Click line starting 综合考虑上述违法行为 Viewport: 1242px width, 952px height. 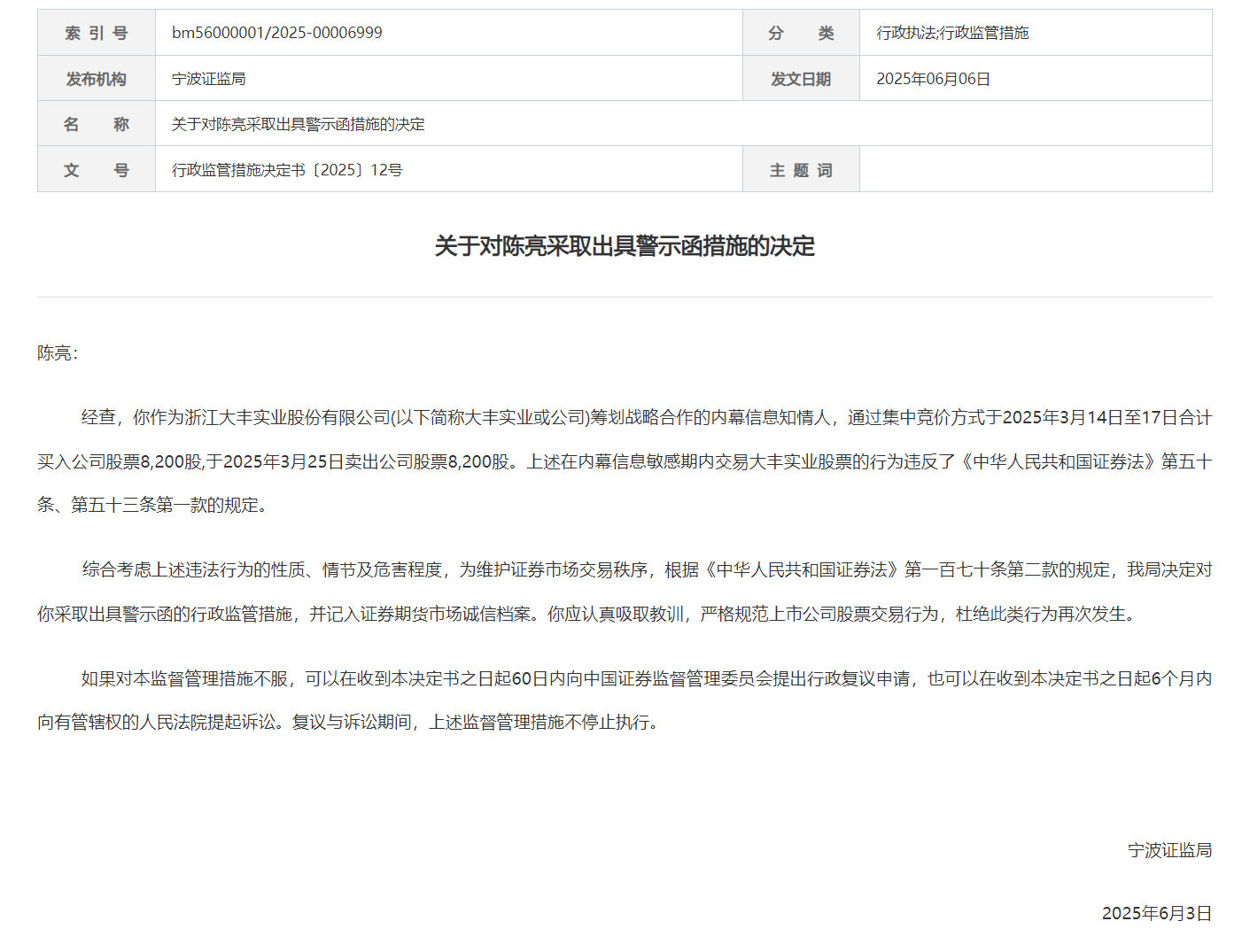click(647, 569)
